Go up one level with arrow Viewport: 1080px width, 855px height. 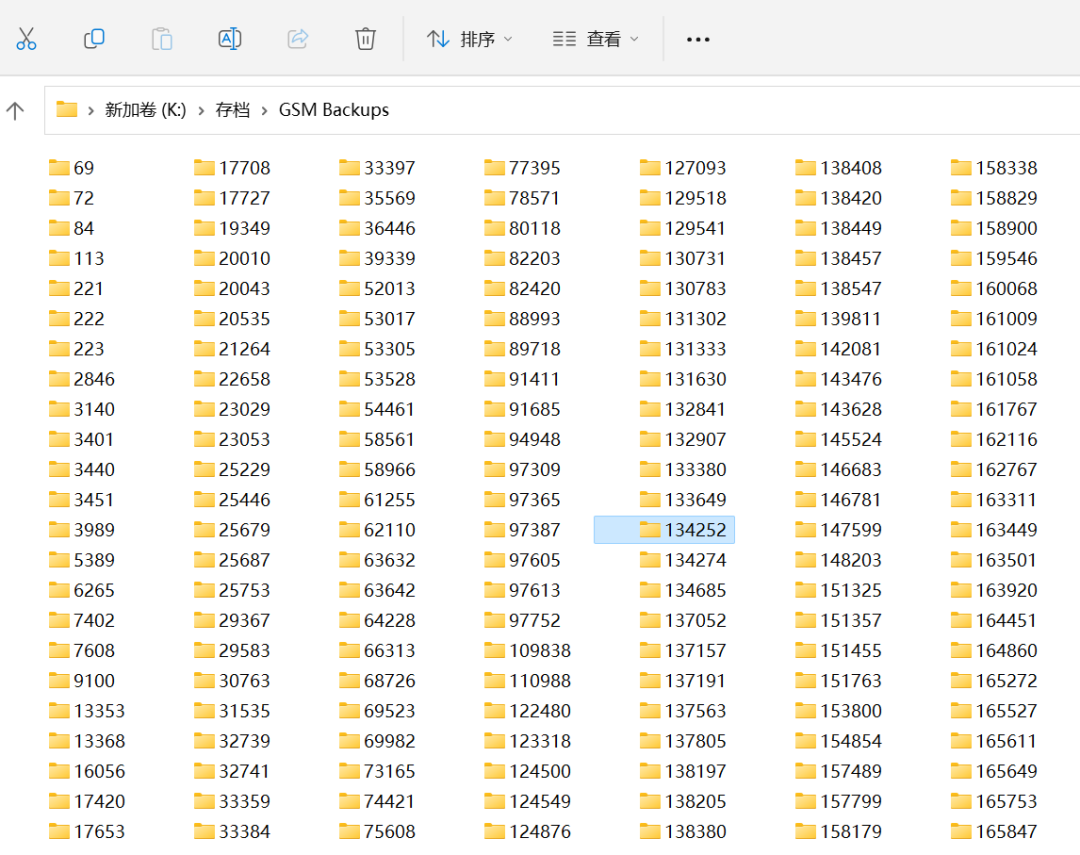(x=15, y=110)
